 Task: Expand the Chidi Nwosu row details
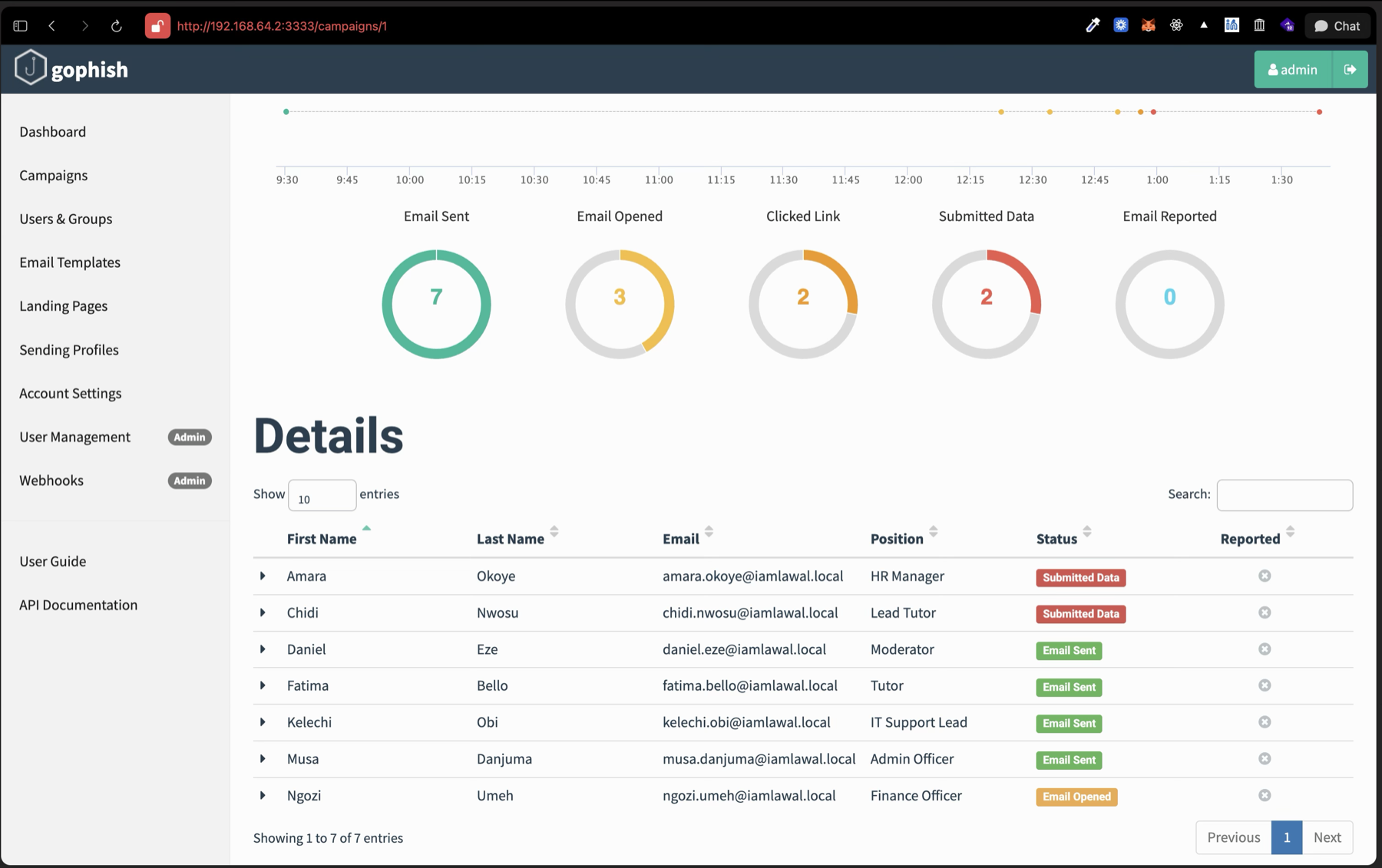pos(263,612)
